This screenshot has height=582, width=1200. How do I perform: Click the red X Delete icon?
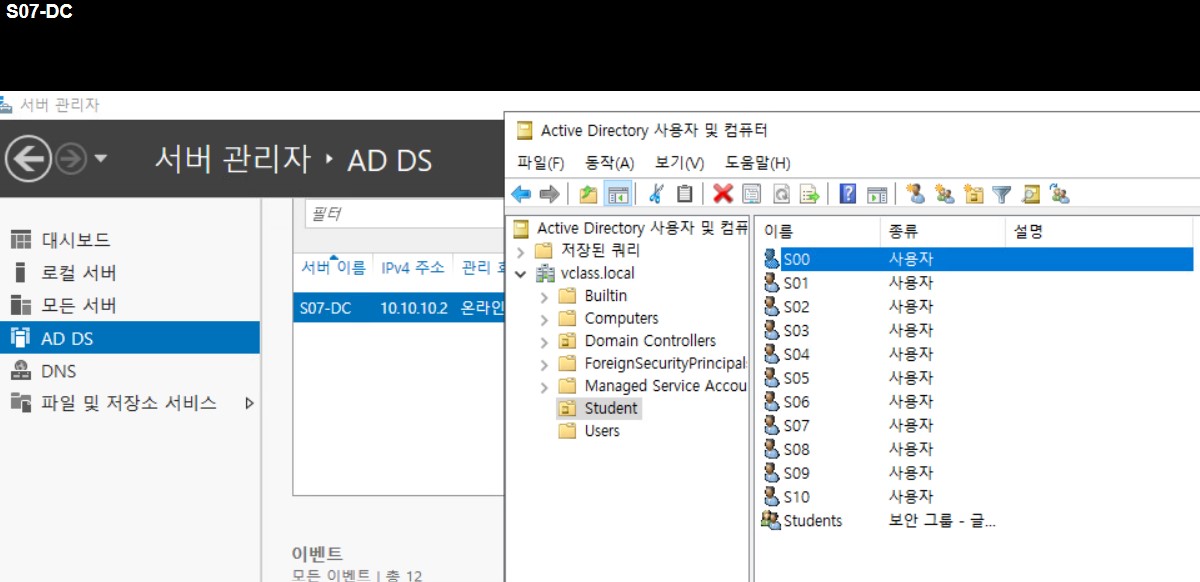point(723,194)
